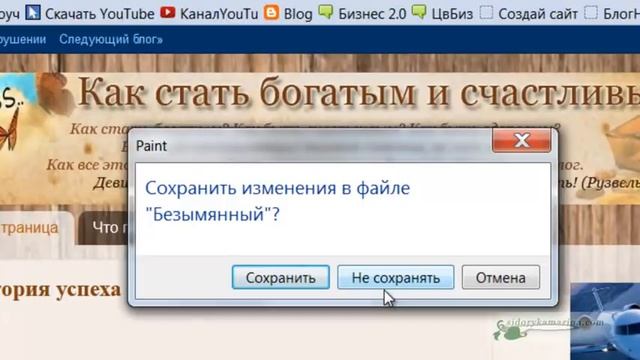
Task: Close the Paint dialog with the red X
Action: (522, 140)
